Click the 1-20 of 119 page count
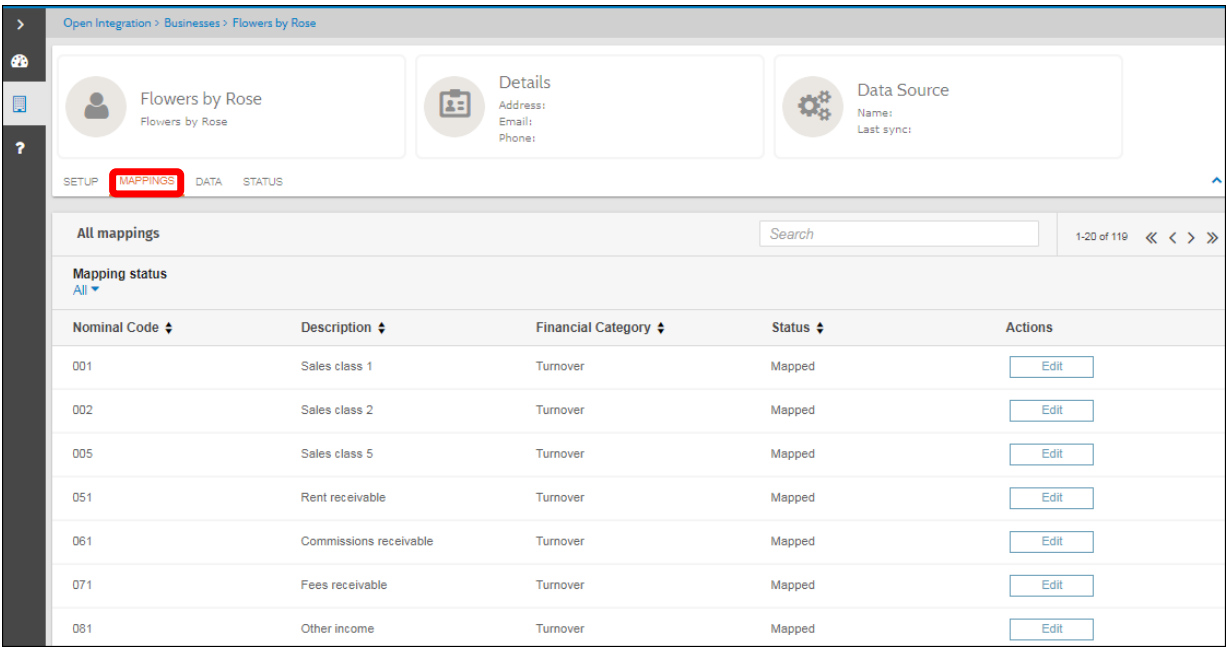The width and height of the screenshot is (1226, 647). pos(1101,238)
